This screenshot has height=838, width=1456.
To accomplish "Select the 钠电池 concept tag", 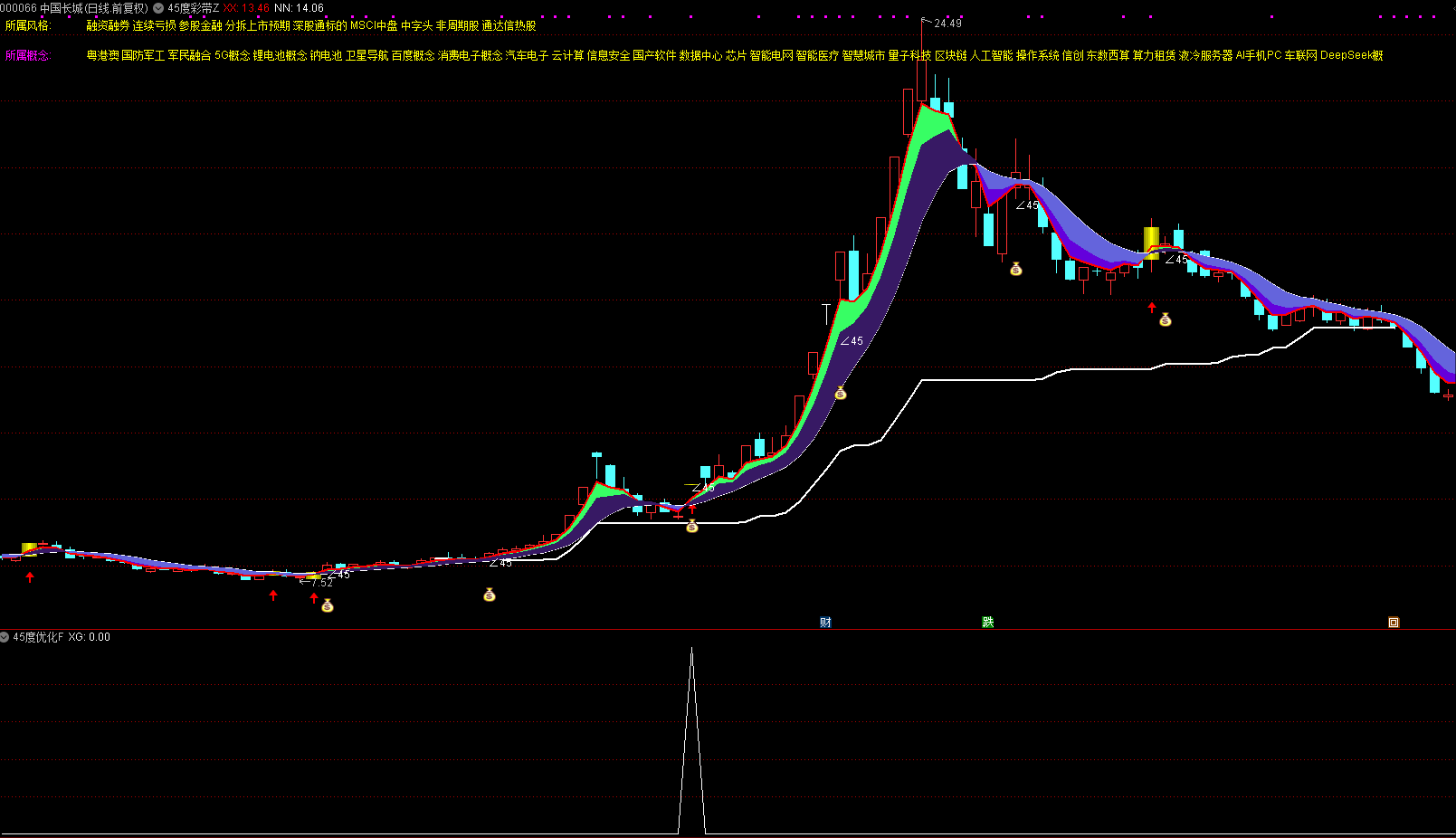I will [326, 55].
